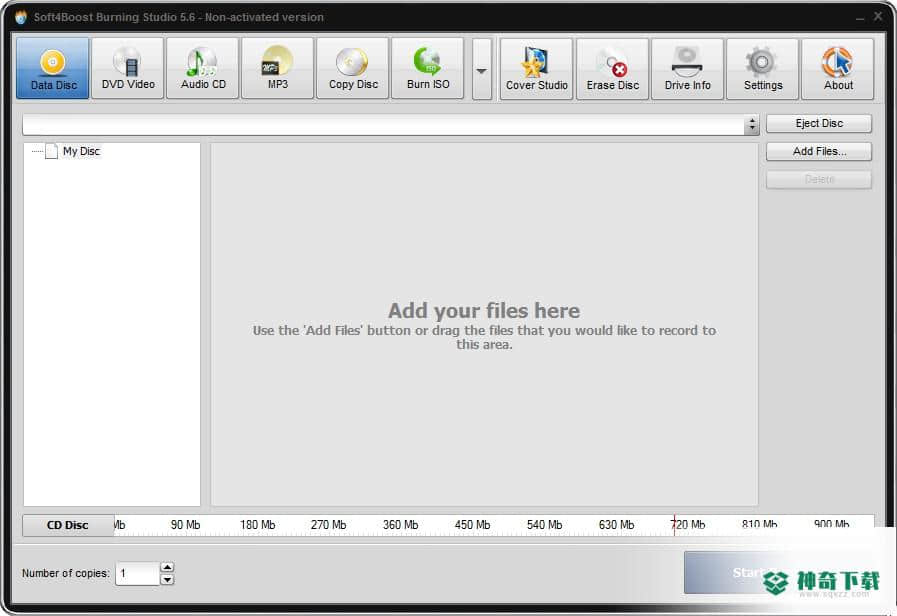Click the CD Disc size selector button
The height and width of the screenshot is (616, 897).
click(x=68, y=525)
